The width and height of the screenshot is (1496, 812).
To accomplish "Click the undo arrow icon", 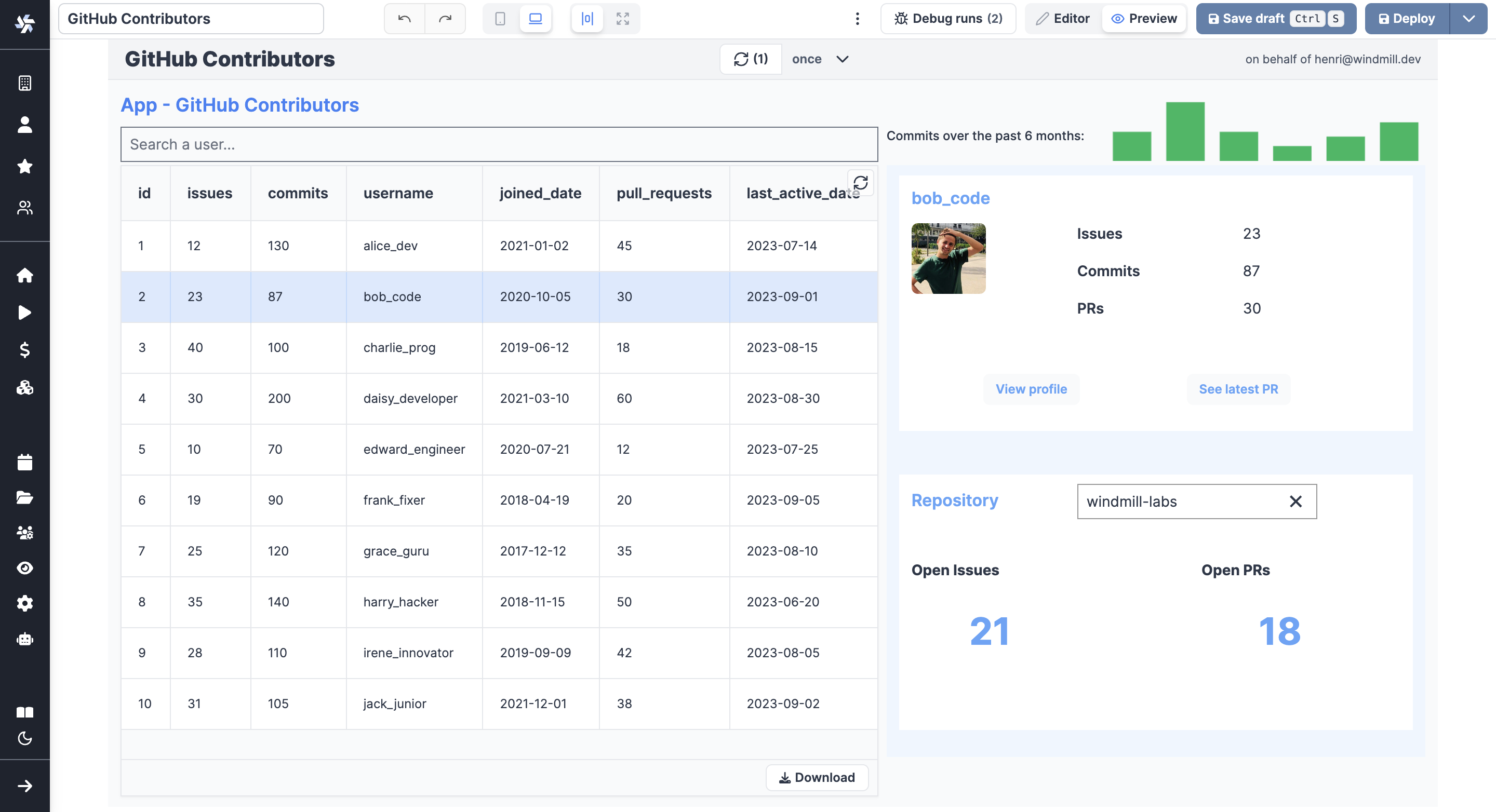I will (x=404, y=18).
